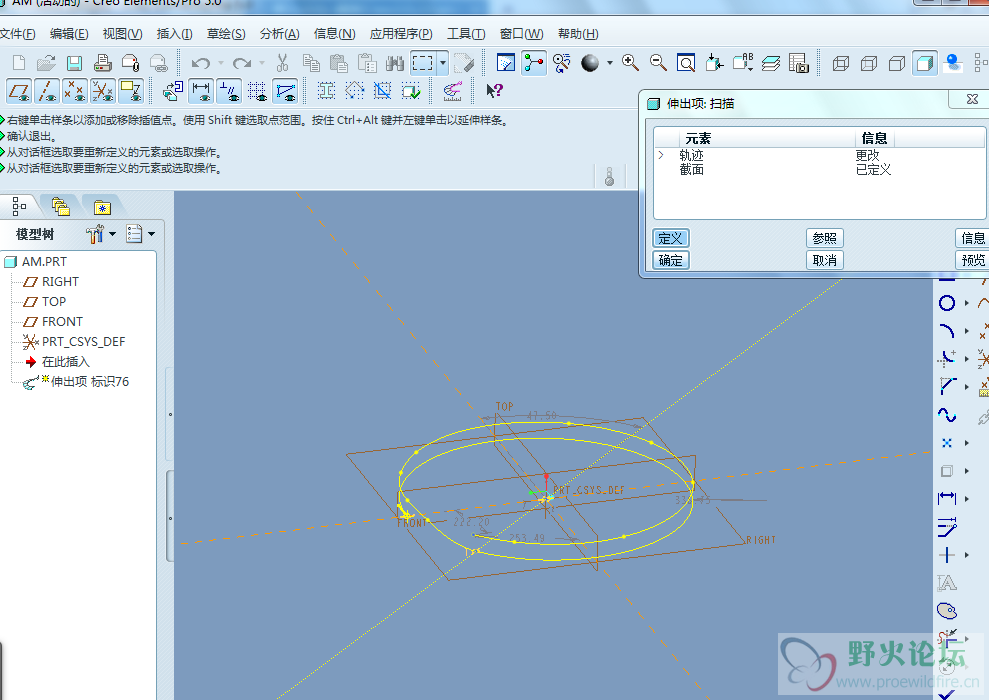Image resolution: width=989 pixels, height=700 pixels.
Task: Switch to hidden line display style
Action: (869, 63)
